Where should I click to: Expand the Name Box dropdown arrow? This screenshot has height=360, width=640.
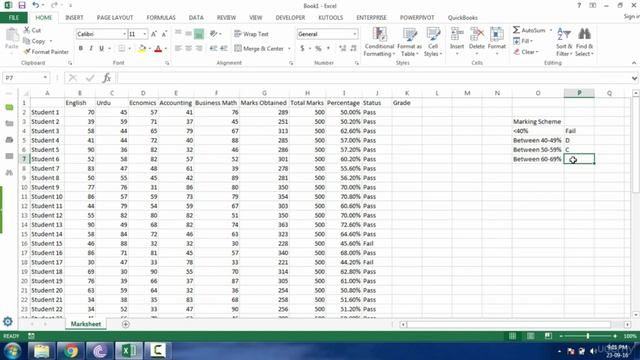click(x=45, y=78)
